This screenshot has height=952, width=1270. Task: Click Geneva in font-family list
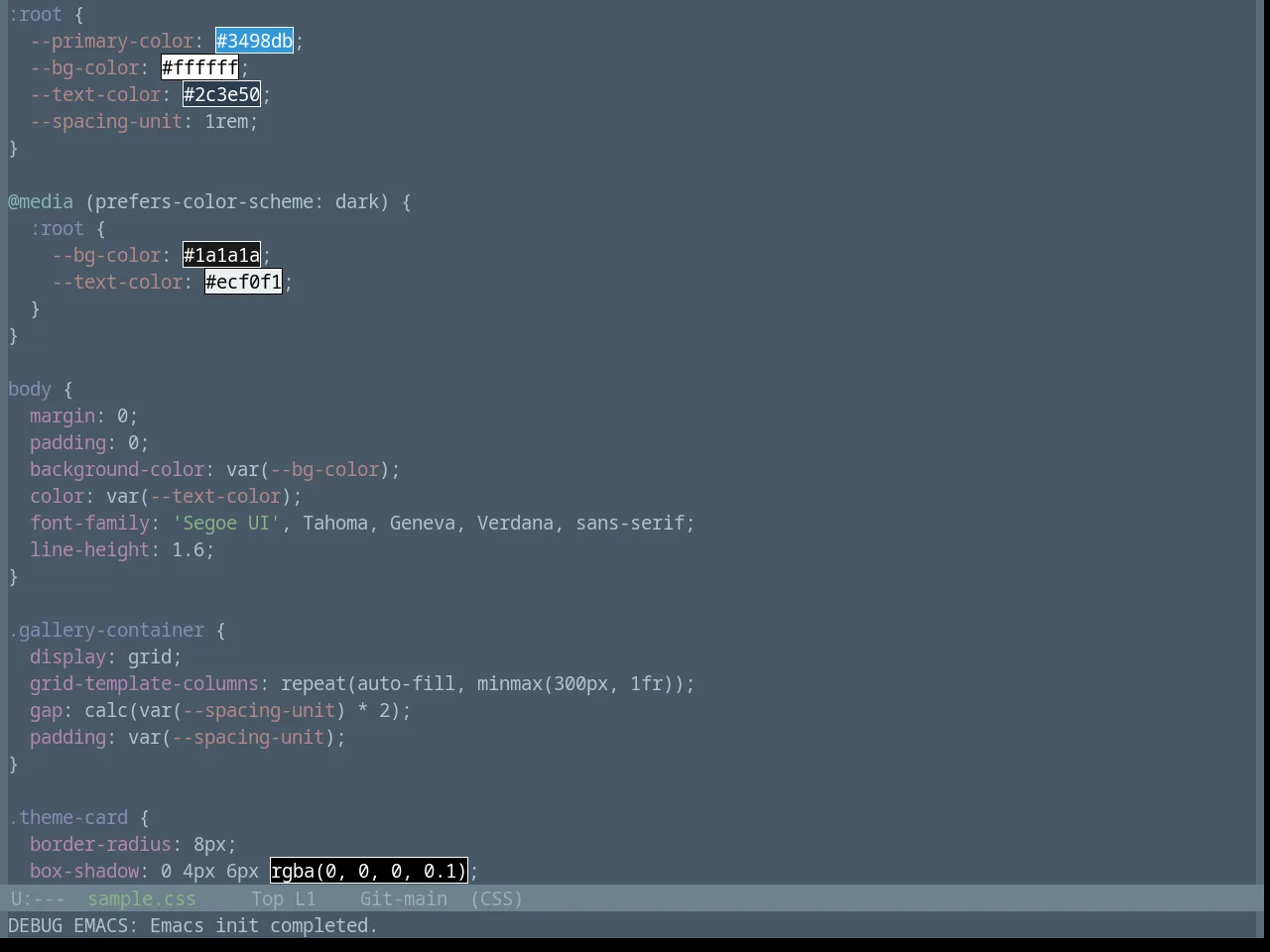click(423, 523)
